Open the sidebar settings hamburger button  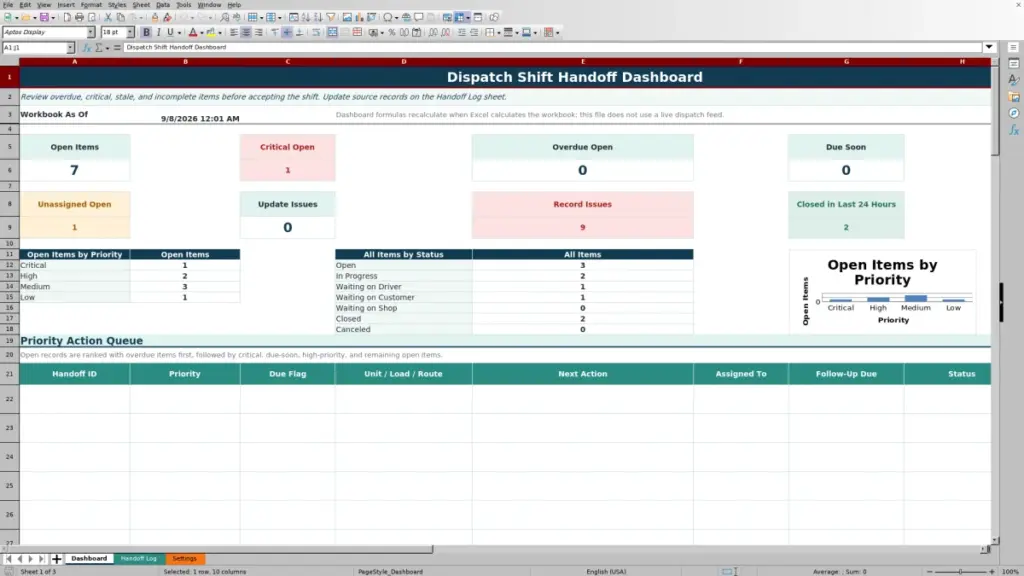(1014, 47)
